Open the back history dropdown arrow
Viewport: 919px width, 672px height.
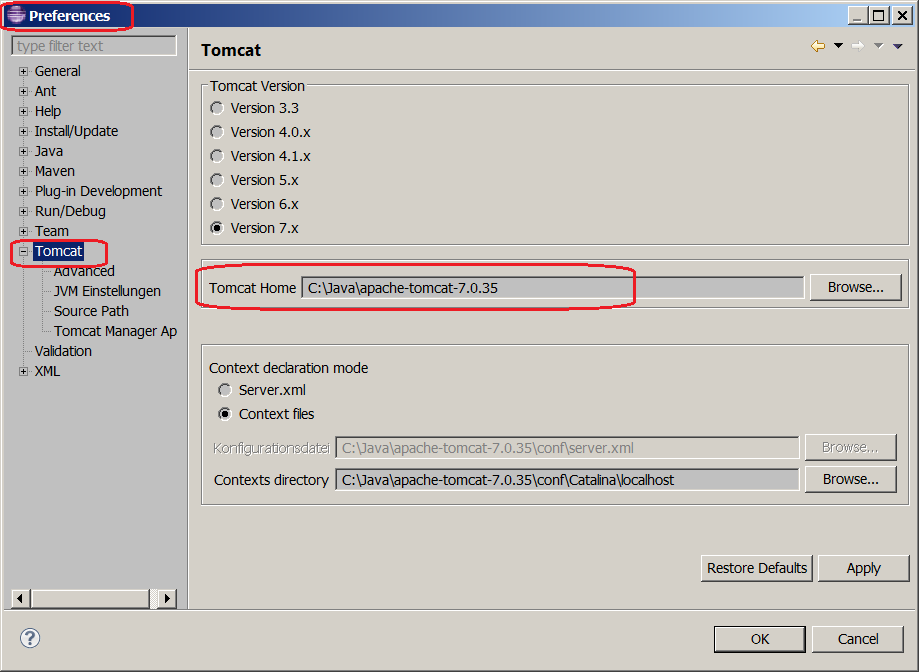pos(838,46)
